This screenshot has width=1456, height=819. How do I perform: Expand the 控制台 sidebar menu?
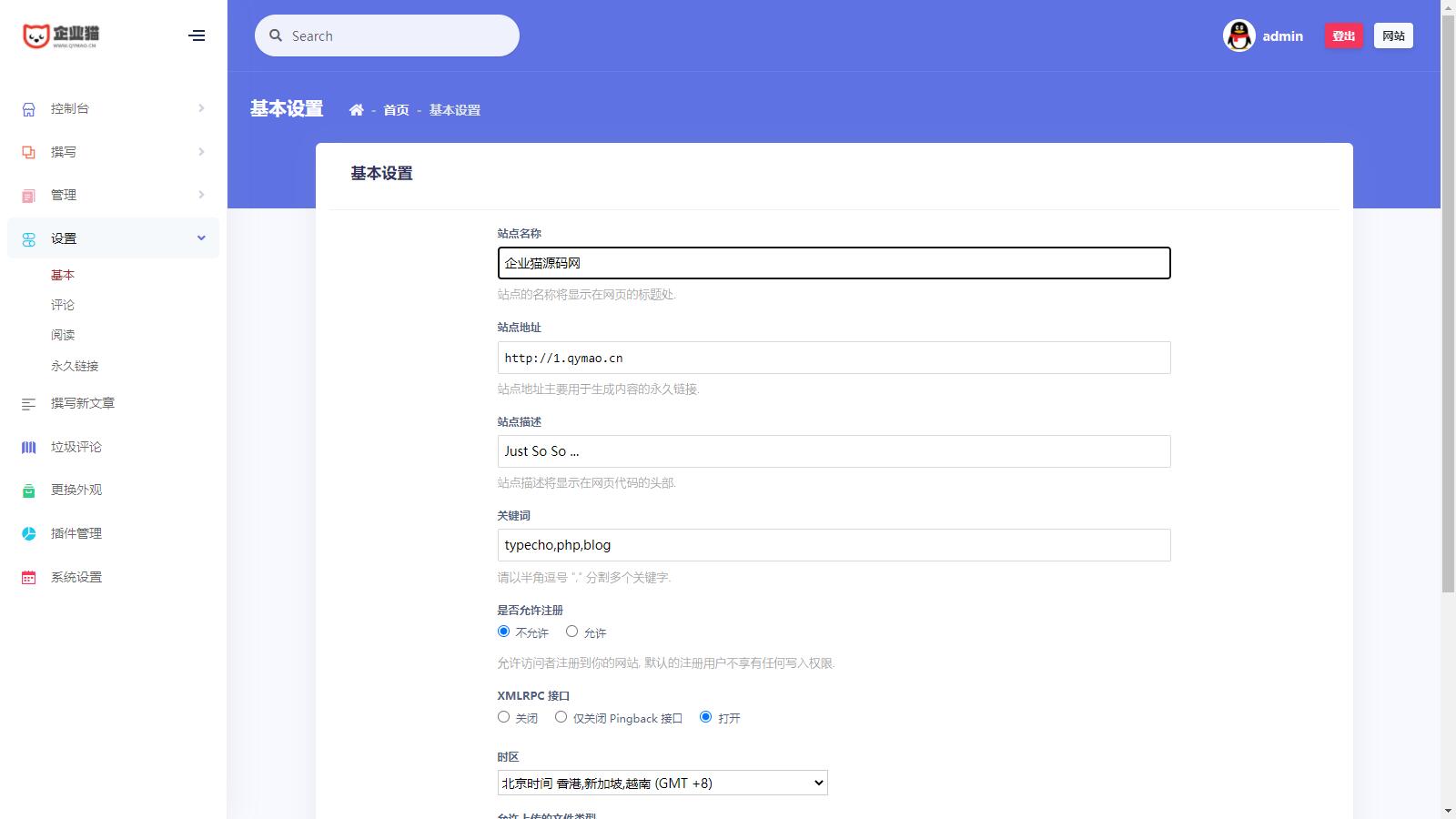(113, 108)
